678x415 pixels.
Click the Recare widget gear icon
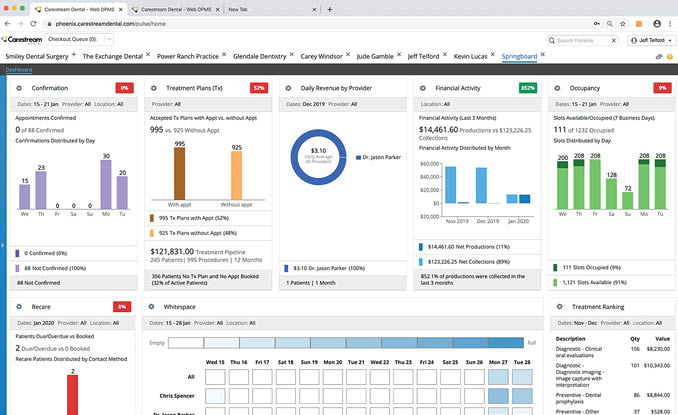point(17,306)
